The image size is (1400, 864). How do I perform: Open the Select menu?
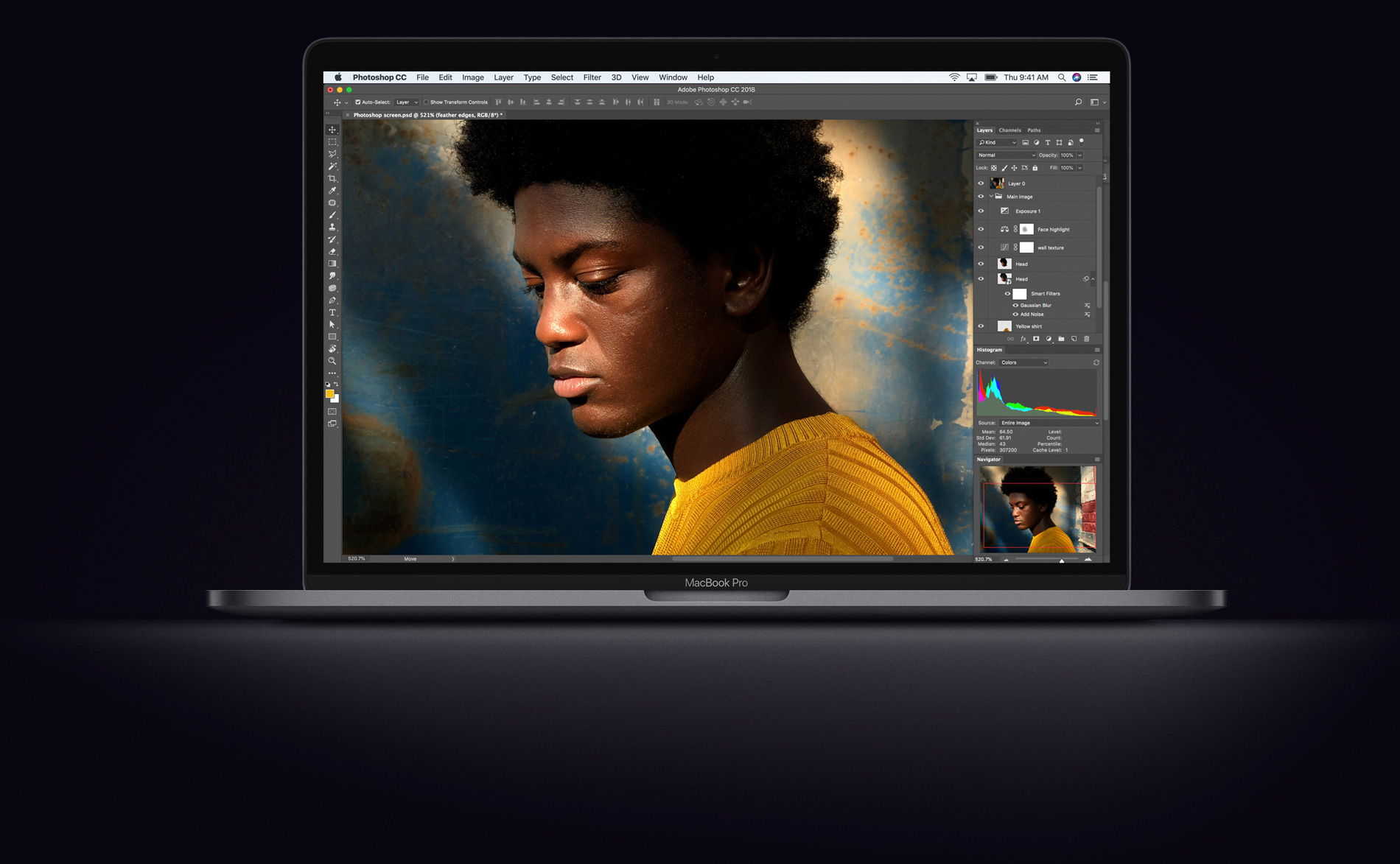click(562, 77)
